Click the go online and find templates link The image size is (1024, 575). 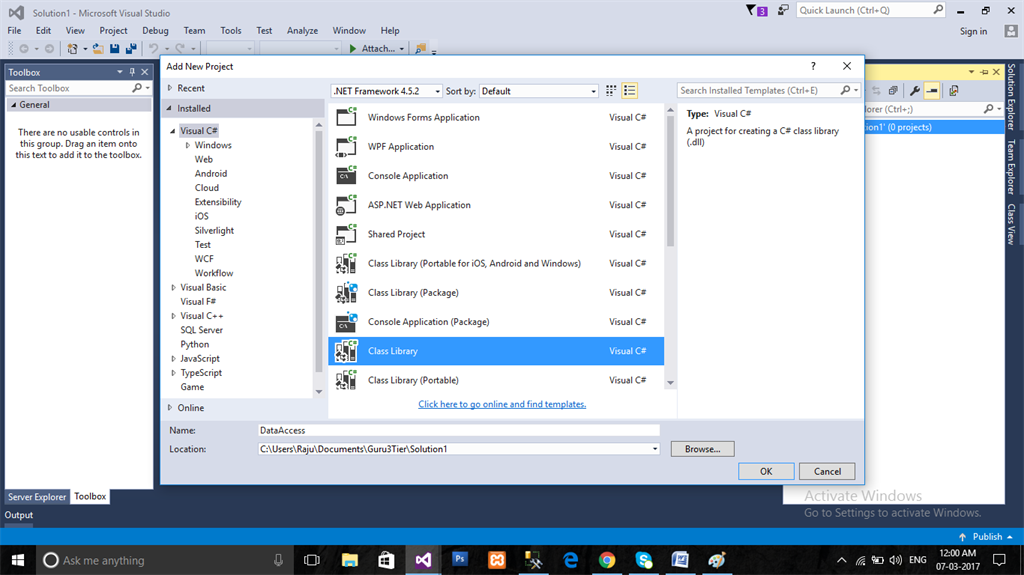(x=502, y=404)
